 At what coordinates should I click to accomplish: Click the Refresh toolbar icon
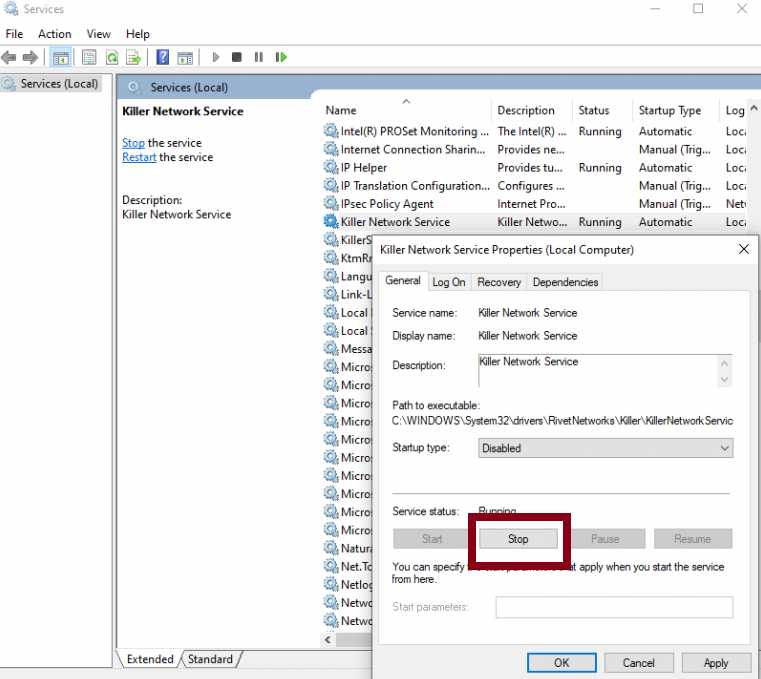[x=112, y=57]
